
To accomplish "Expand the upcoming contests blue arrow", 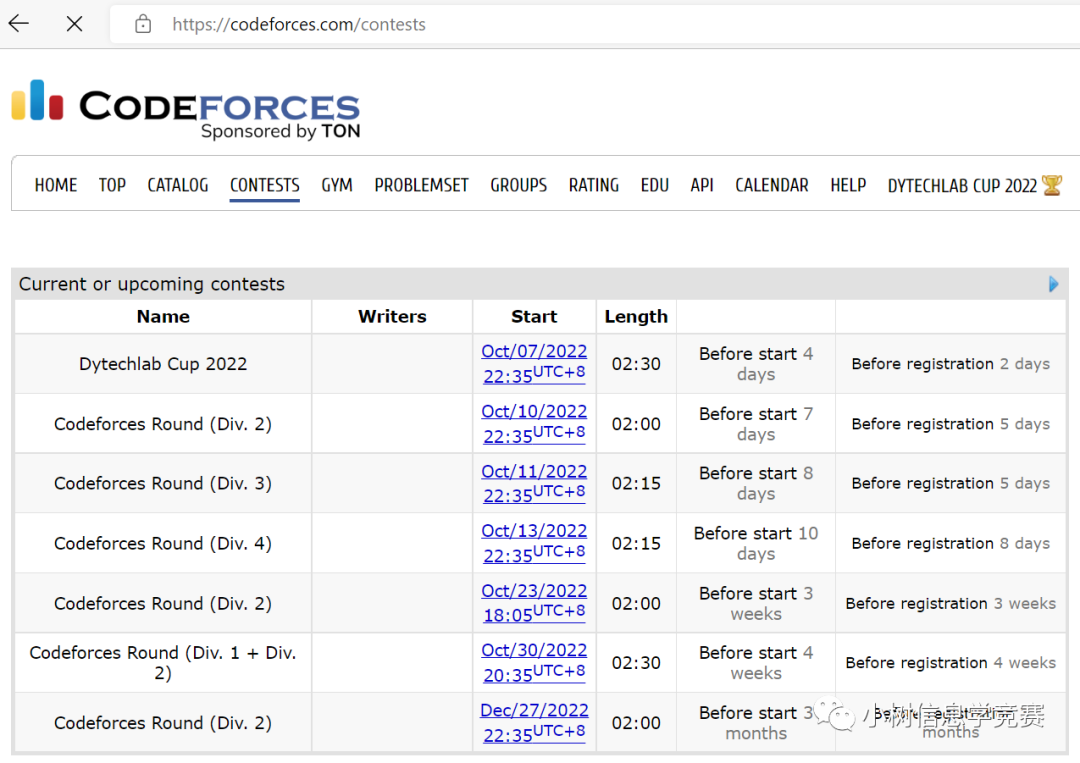I will coord(1053,284).
